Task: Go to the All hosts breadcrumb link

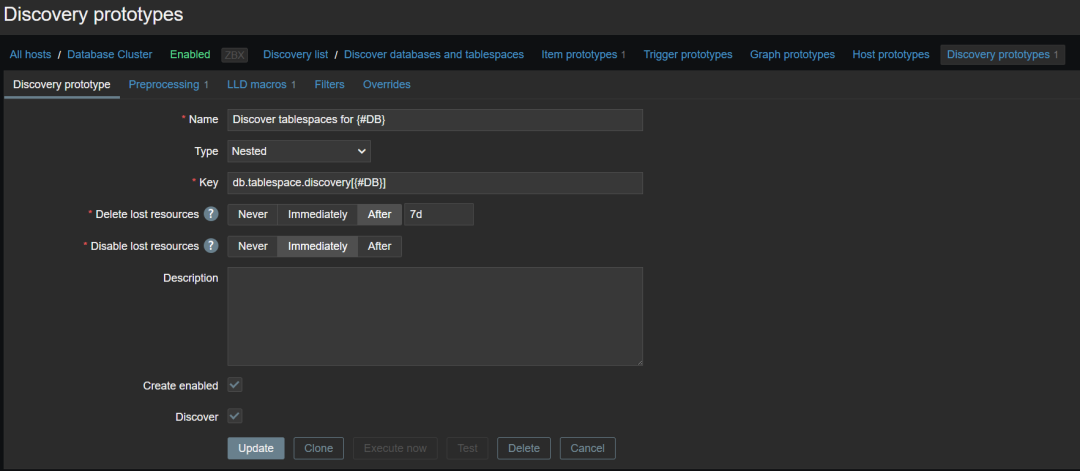Action: (x=30, y=54)
